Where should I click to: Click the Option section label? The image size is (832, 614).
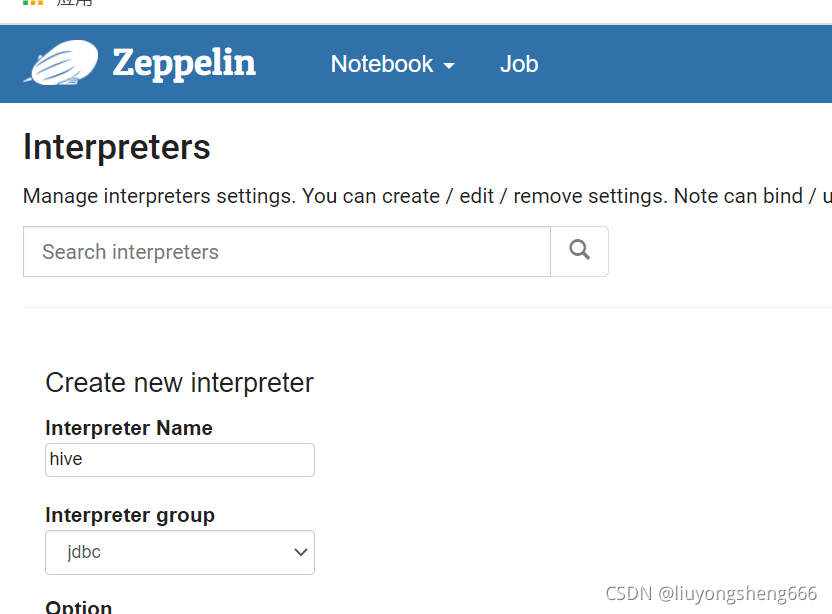[77, 605]
